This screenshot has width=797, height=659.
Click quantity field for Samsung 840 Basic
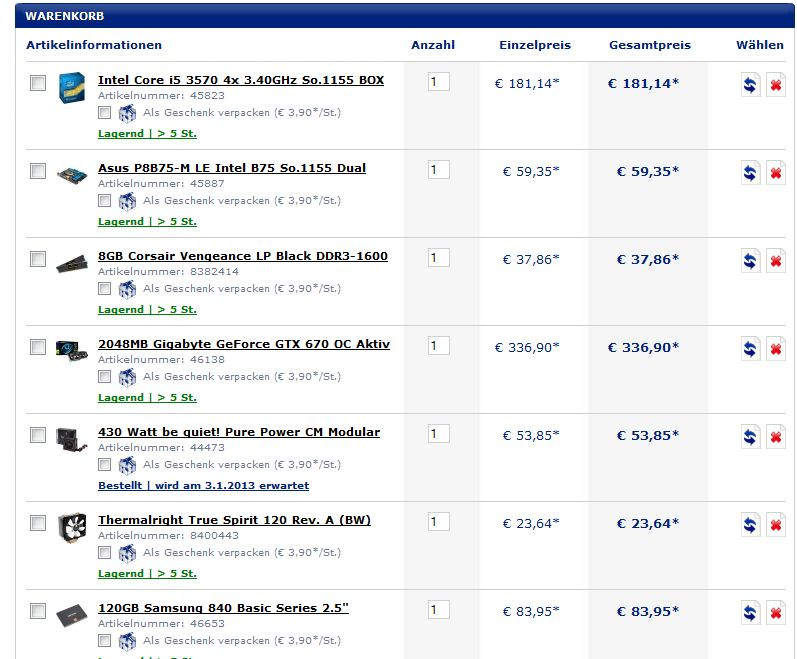pos(439,609)
